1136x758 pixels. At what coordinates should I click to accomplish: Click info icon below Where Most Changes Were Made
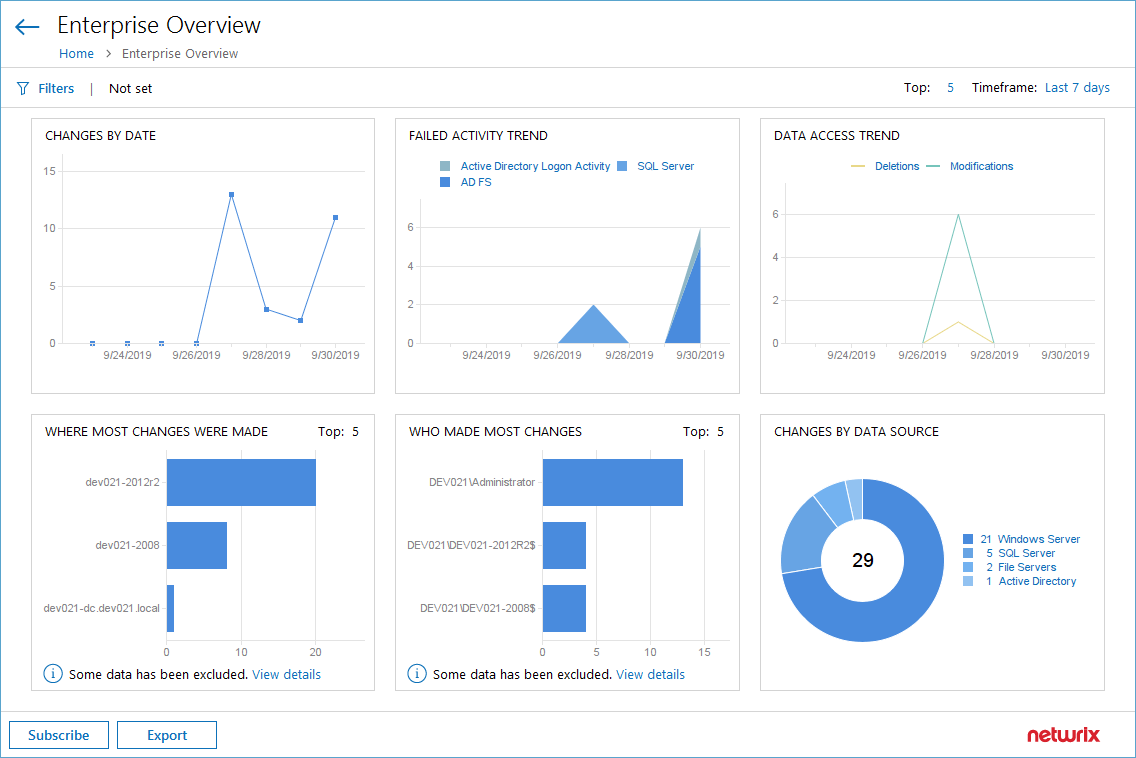(x=52, y=673)
